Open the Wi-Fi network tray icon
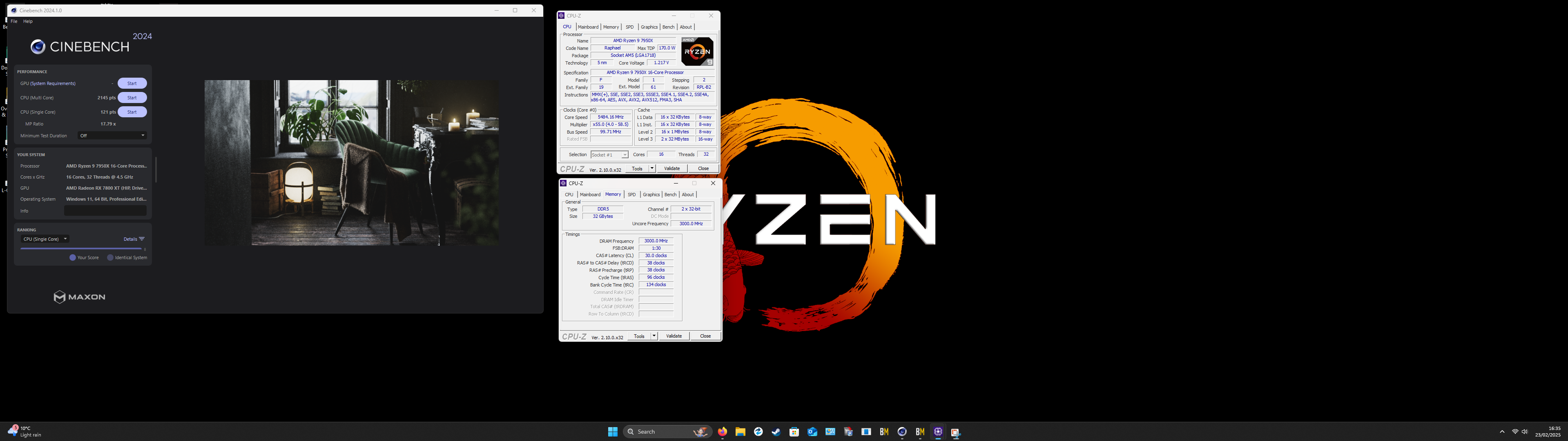Screen dimensions: 1568x441 point(1515,432)
